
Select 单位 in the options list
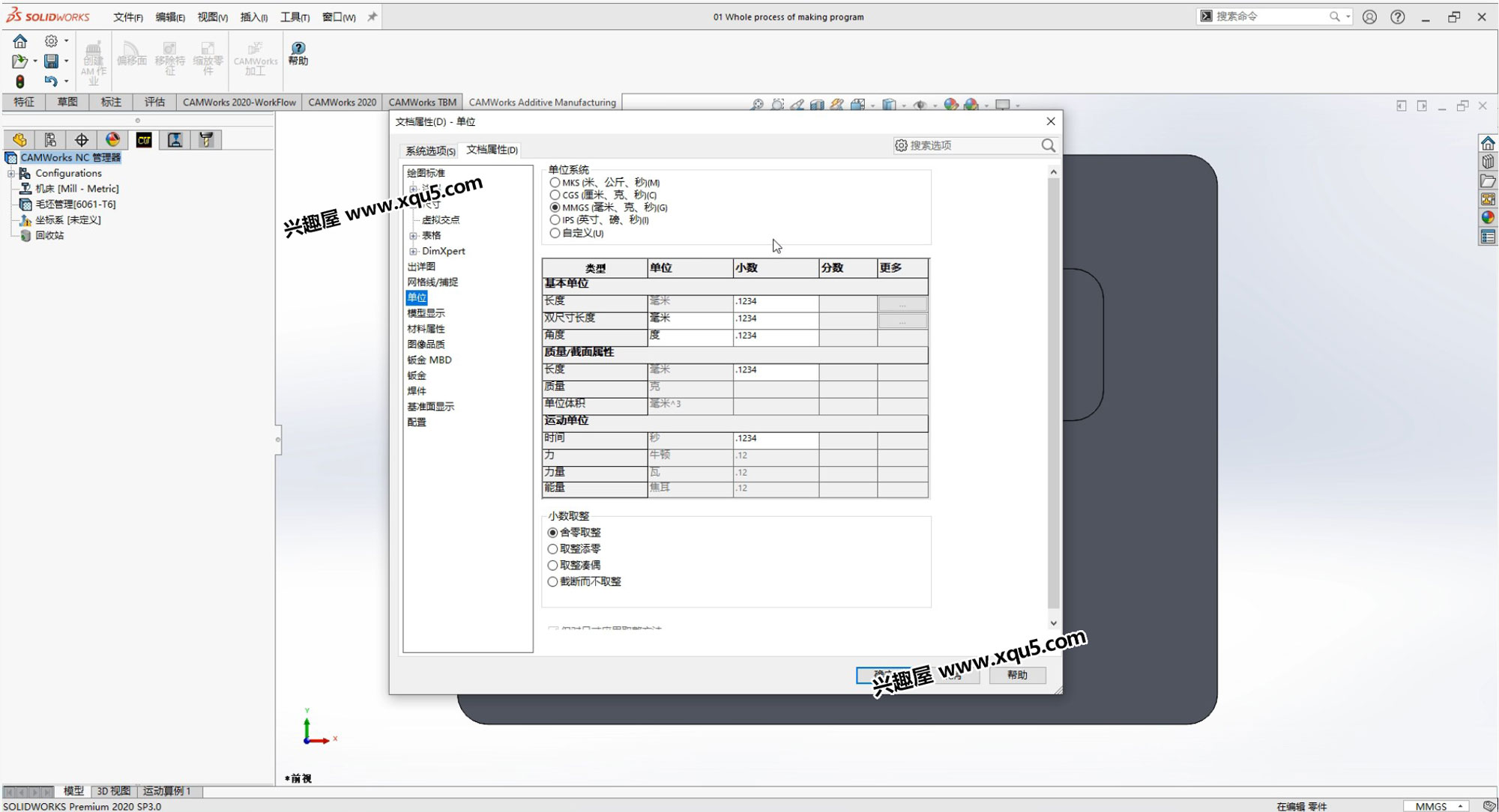[x=417, y=297]
